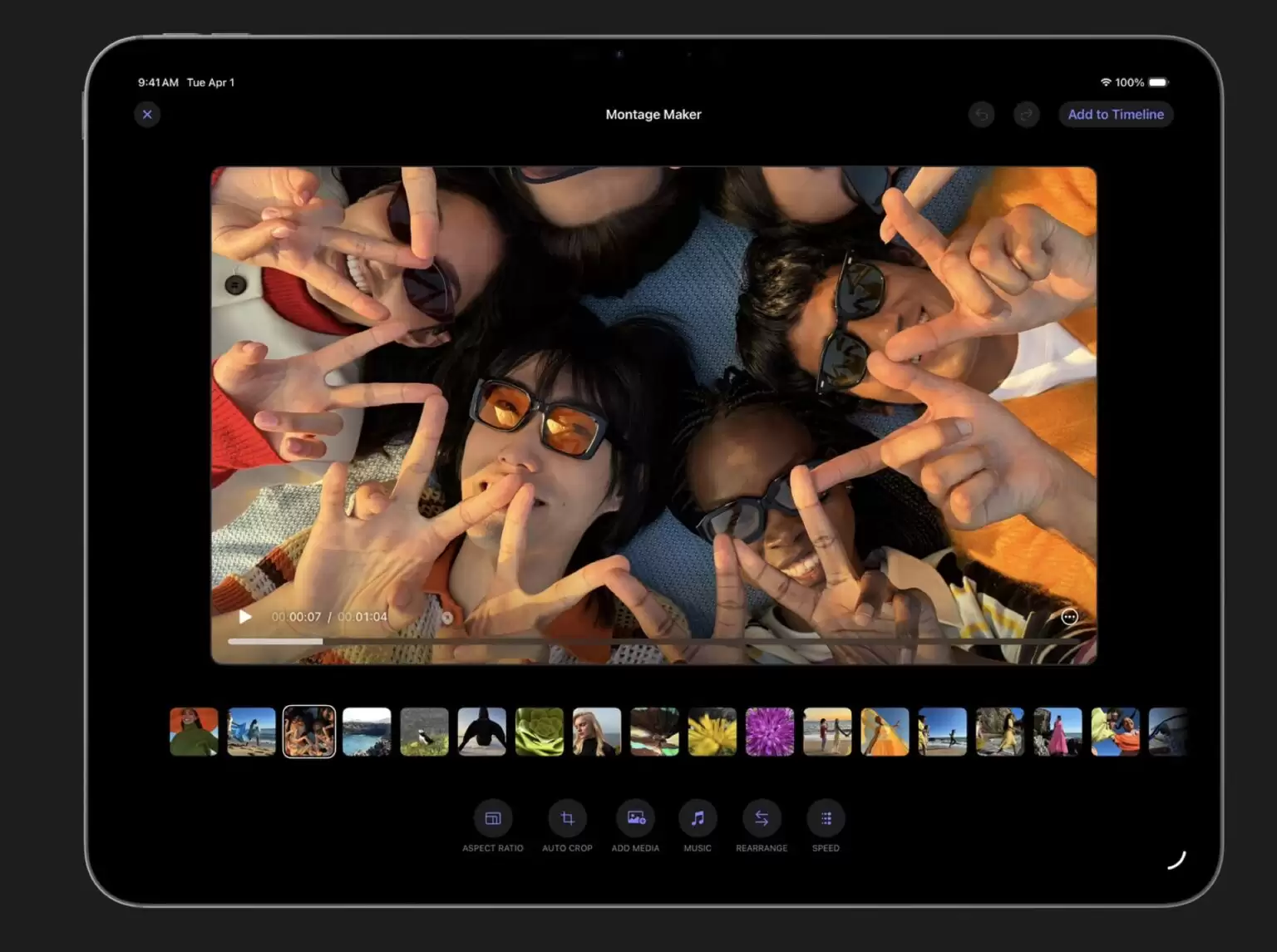Play the montage preview video
The height and width of the screenshot is (952, 1277).
244,617
